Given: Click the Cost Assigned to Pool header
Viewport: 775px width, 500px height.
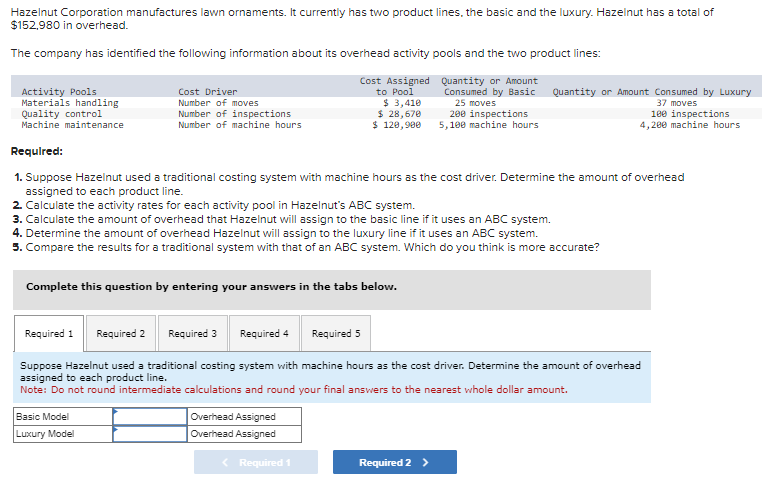Looking at the screenshot, I should pos(394,86).
